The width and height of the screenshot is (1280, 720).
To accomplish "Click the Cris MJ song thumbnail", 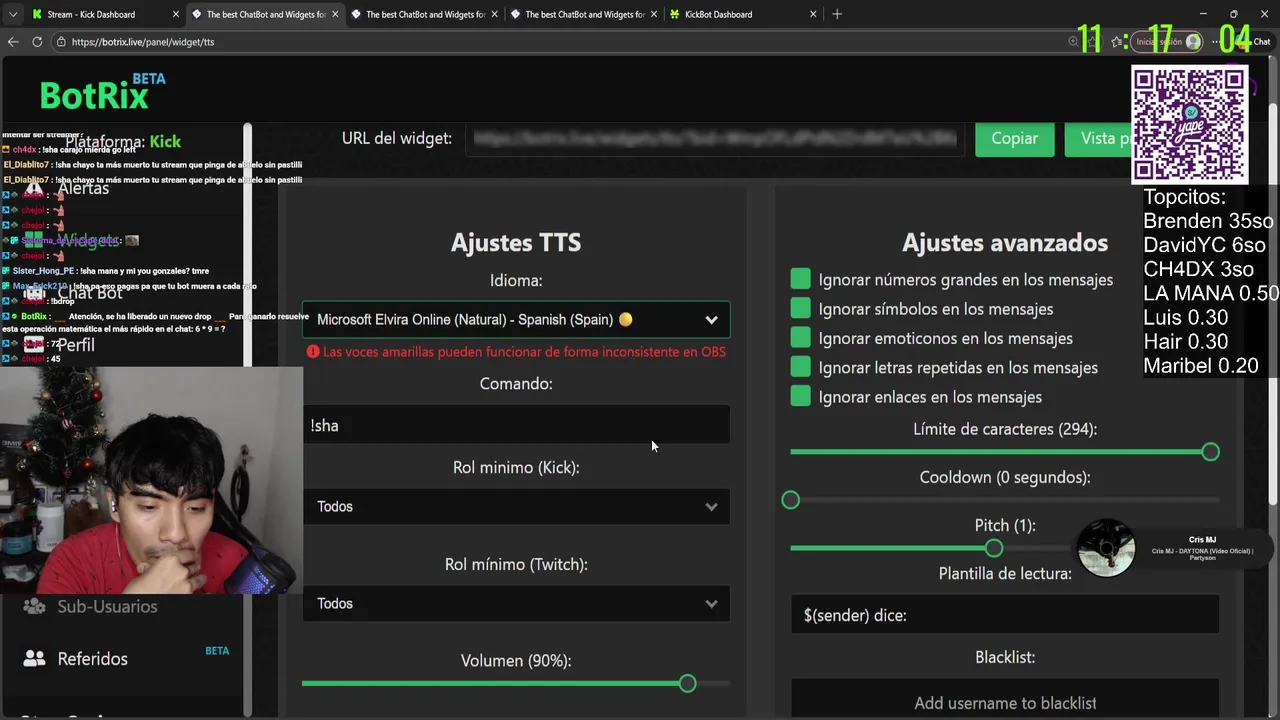I will click(x=1106, y=548).
